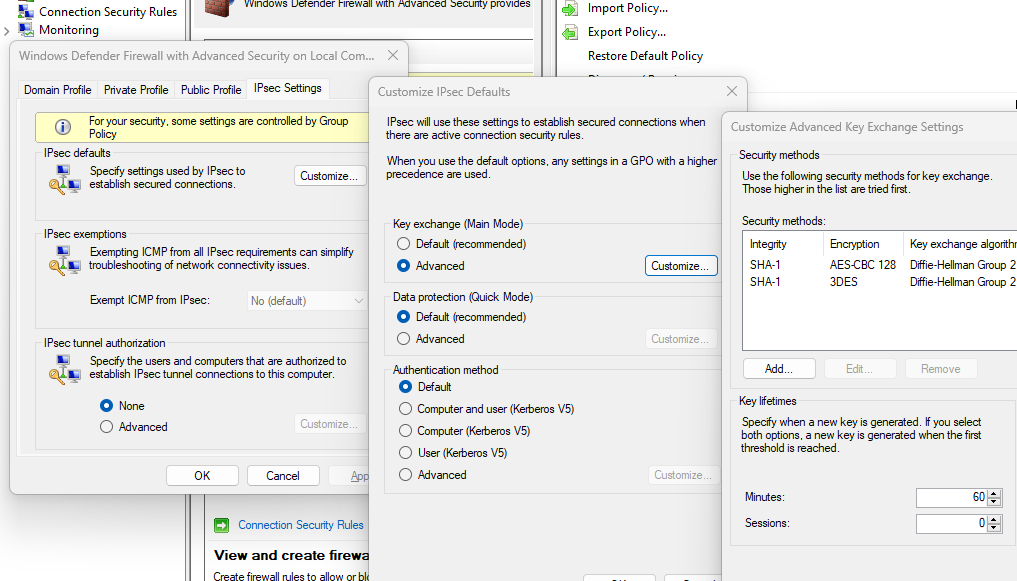Click the Integrity column header
This screenshot has height=581, width=1017.
[783, 244]
